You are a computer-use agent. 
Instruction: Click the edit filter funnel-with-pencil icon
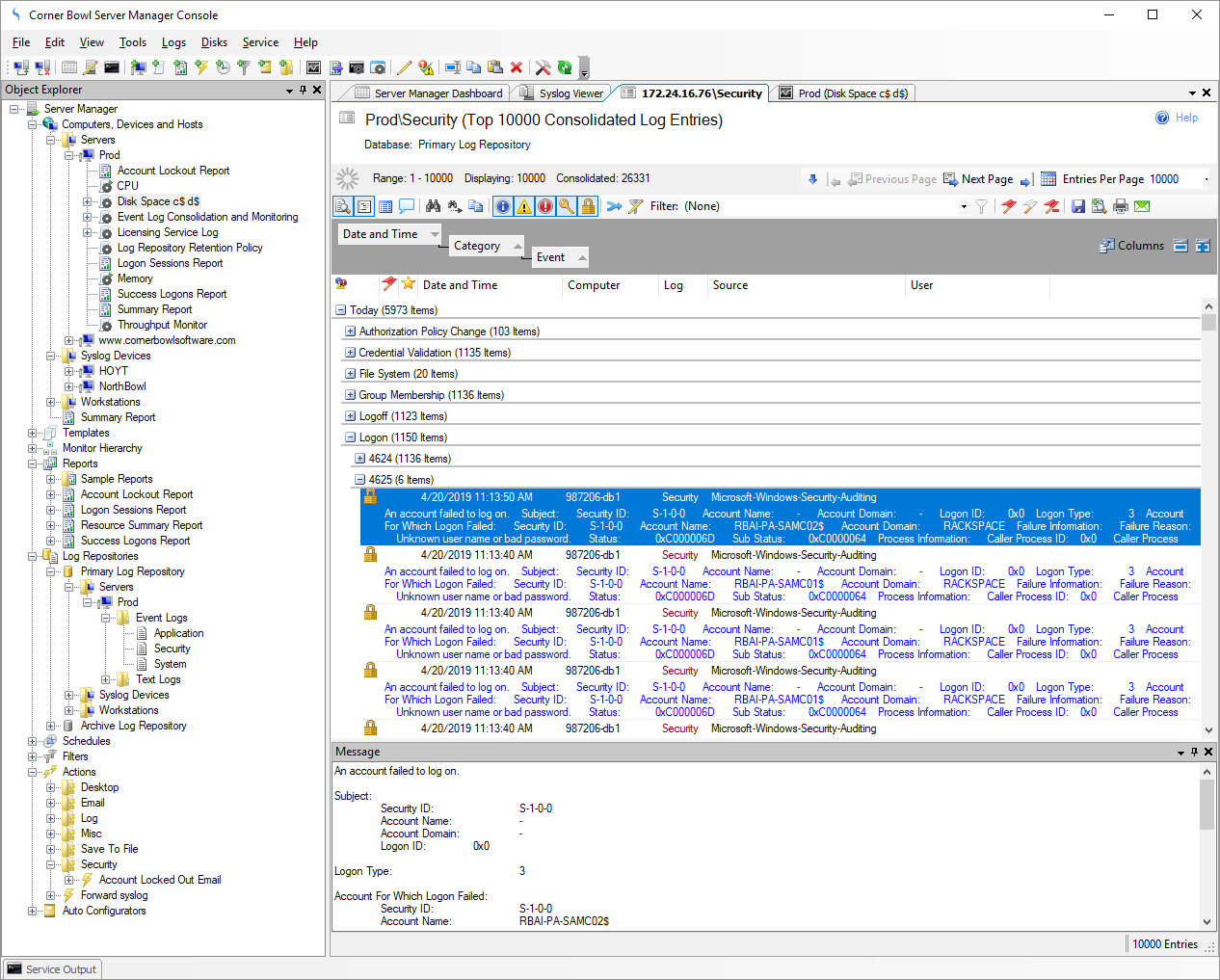pyautogui.click(x=635, y=206)
